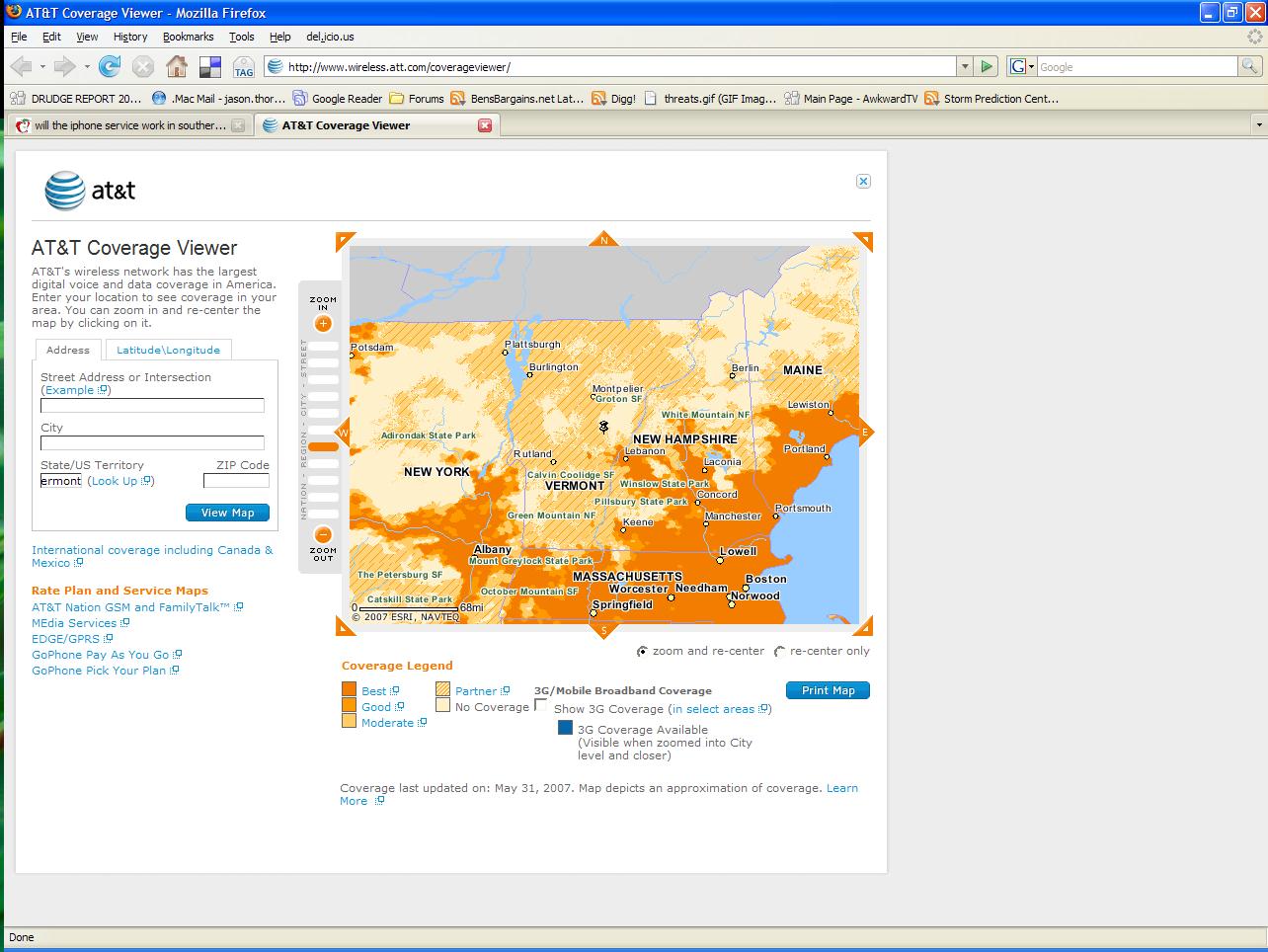1268x952 pixels.
Task: Click the Firefox Back arrow button
Action: coord(21,67)
